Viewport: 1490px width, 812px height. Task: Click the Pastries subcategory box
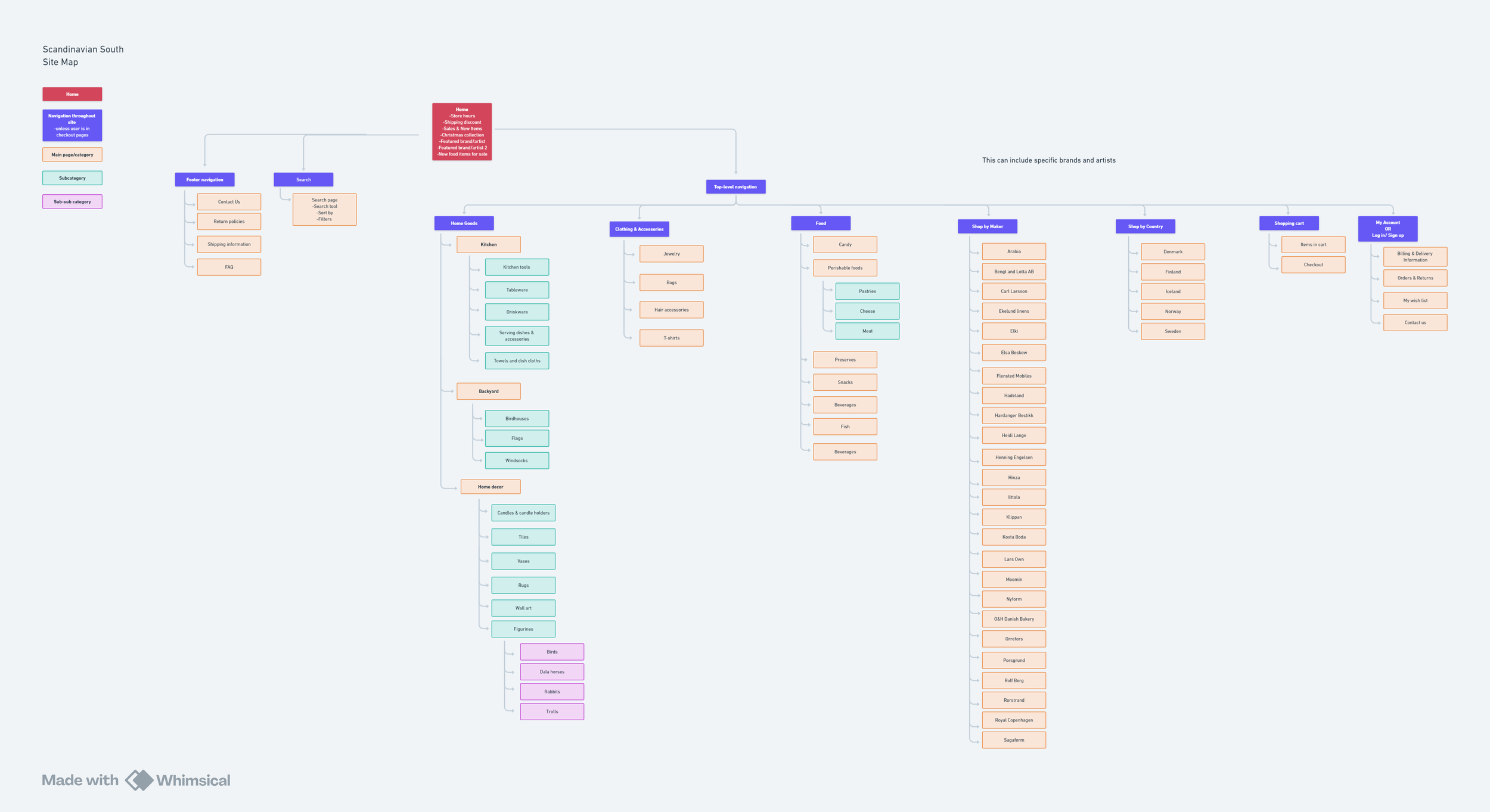(867, 291)
